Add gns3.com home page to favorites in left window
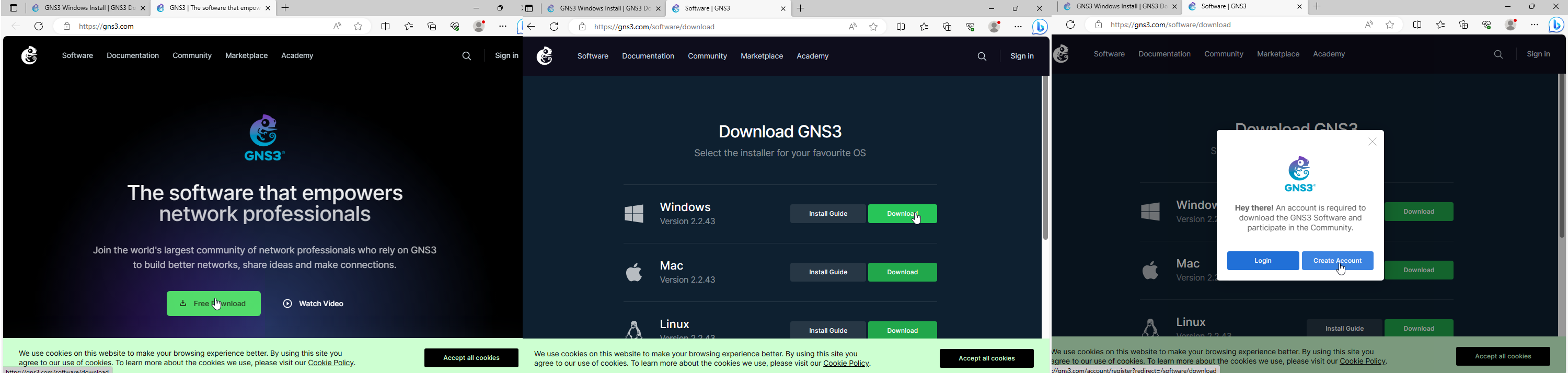Screen dimensions: 1568x373 [359, 26]
